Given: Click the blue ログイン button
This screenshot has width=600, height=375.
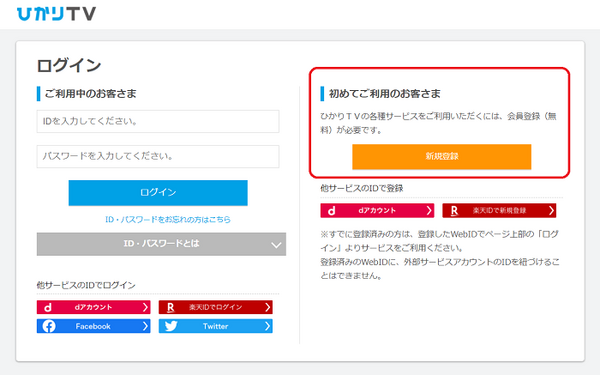Looking at the screenshot, I should coord(158,192).
